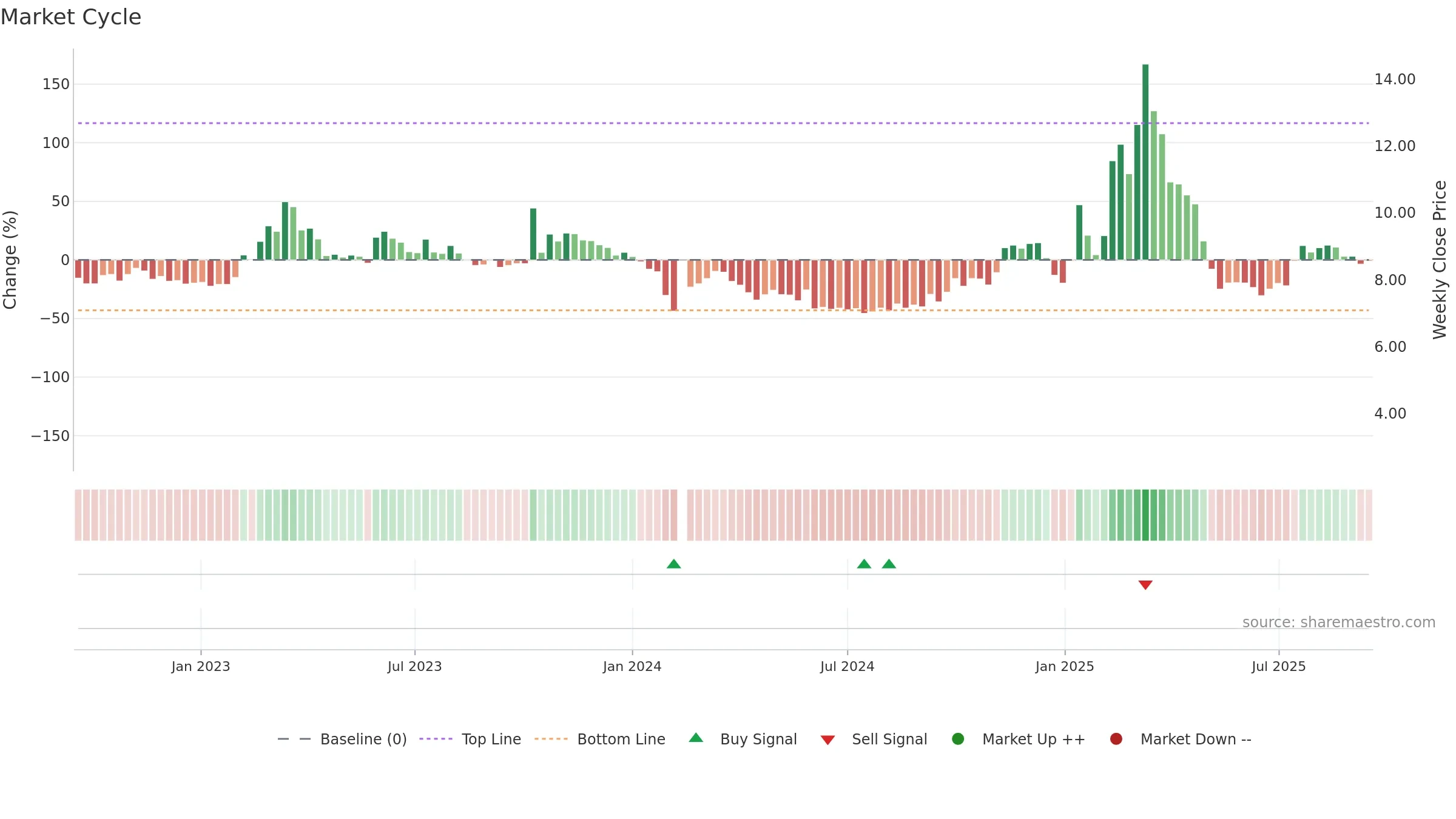This screenshot has width=1456, height=819.
Task: Click the orange dotted Bottom Line legend sample
Action: pyautogui.click(x=551, y=739)
